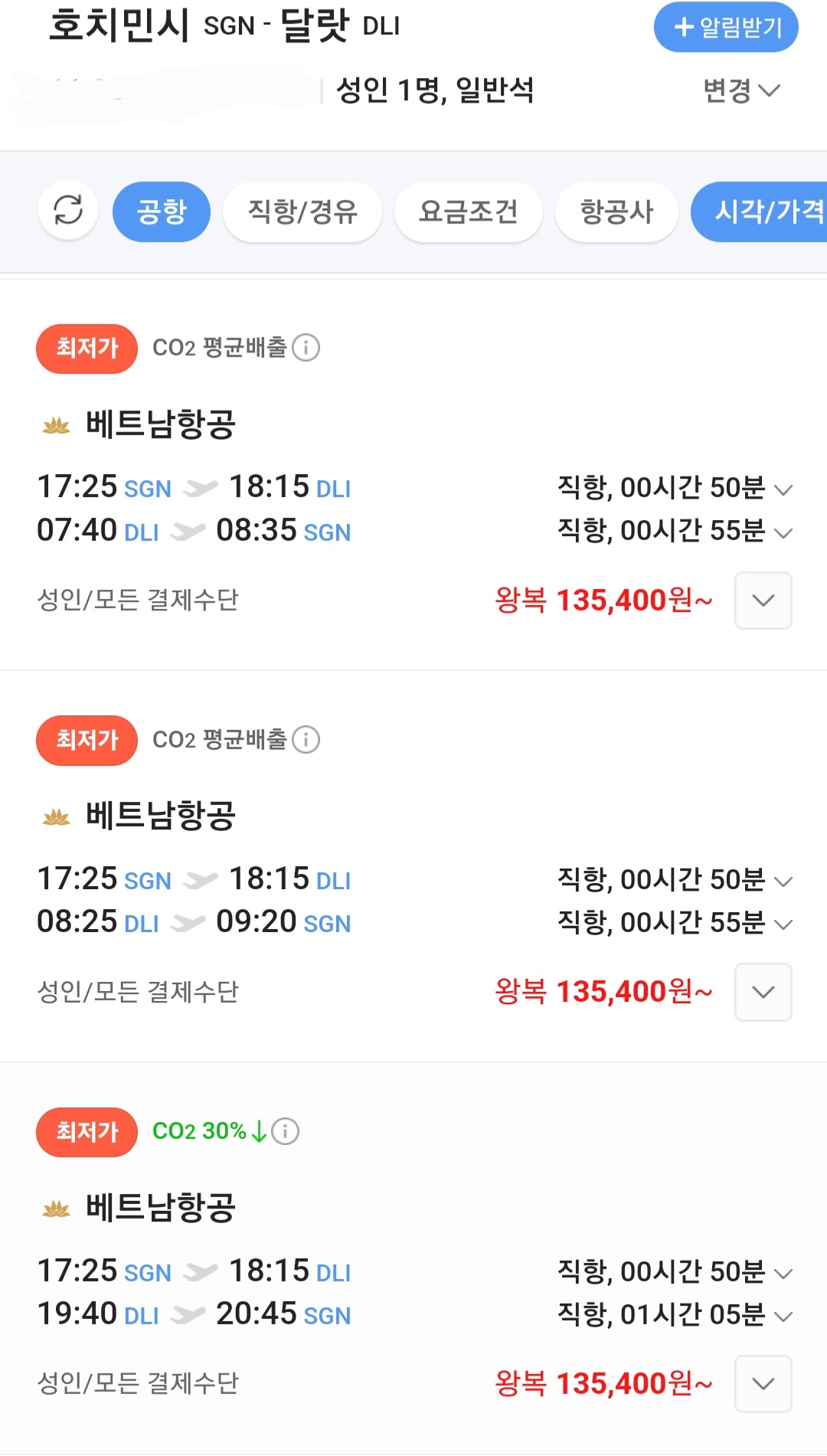Screen dimensions: 827x1456
Task: Expand second flight's price details box
Action: (763, 992)
